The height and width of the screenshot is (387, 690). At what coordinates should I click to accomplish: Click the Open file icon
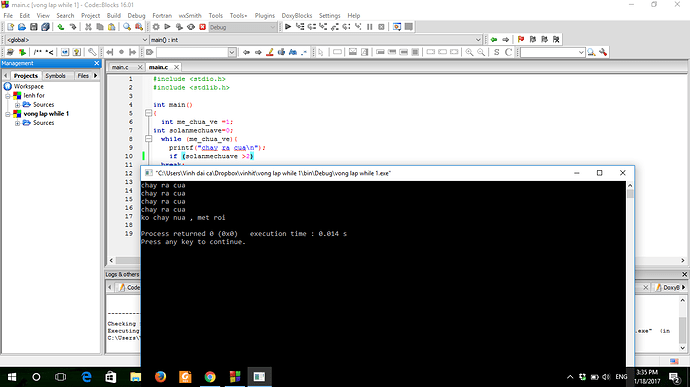coord(22,27)
